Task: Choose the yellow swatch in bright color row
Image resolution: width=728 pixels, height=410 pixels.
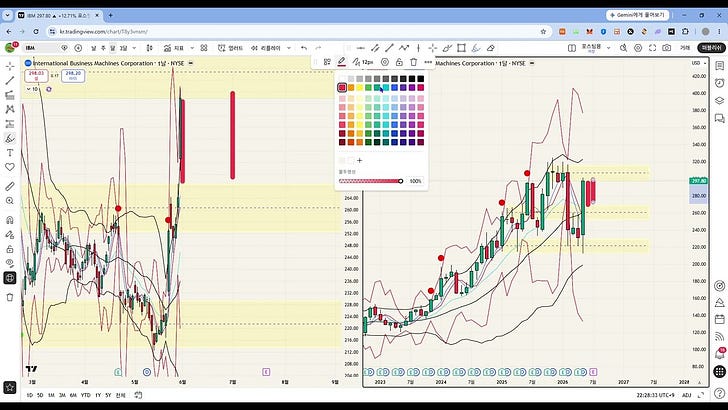Action: (x=359, y=87)
